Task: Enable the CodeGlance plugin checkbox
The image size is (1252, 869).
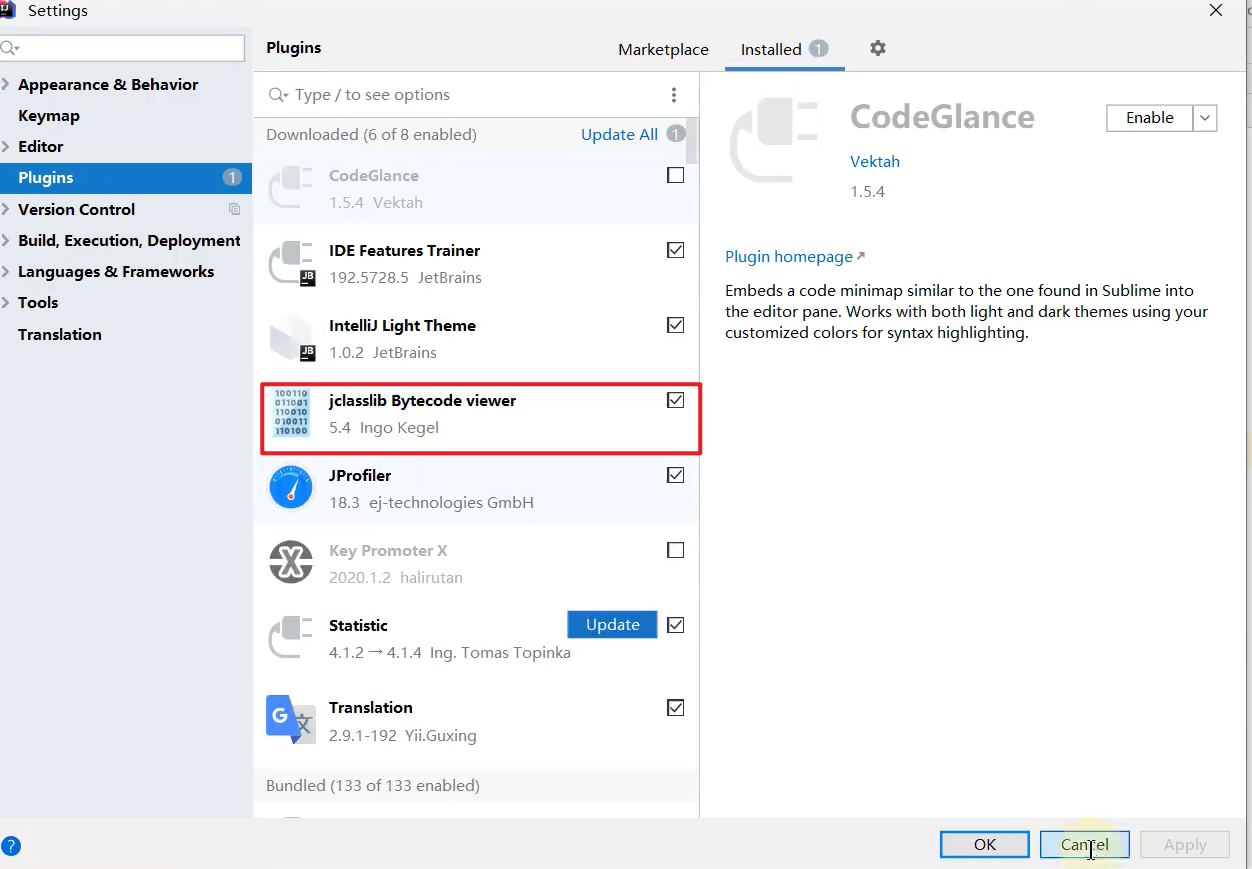Action: point(676,175)
